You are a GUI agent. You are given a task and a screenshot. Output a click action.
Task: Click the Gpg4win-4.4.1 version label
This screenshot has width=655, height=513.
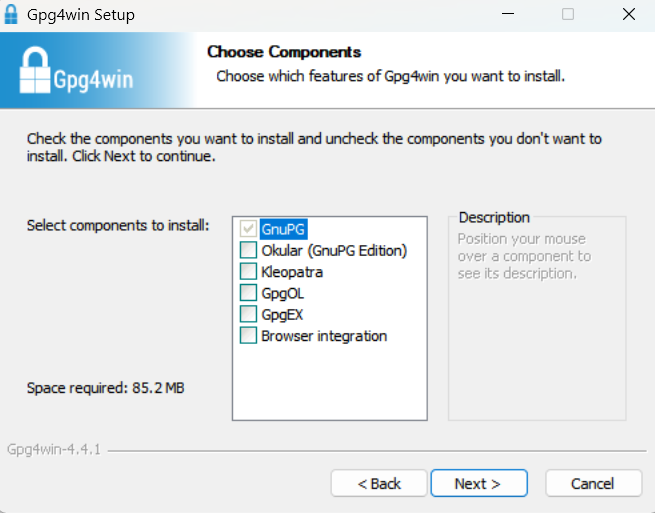tap(54, 450)
